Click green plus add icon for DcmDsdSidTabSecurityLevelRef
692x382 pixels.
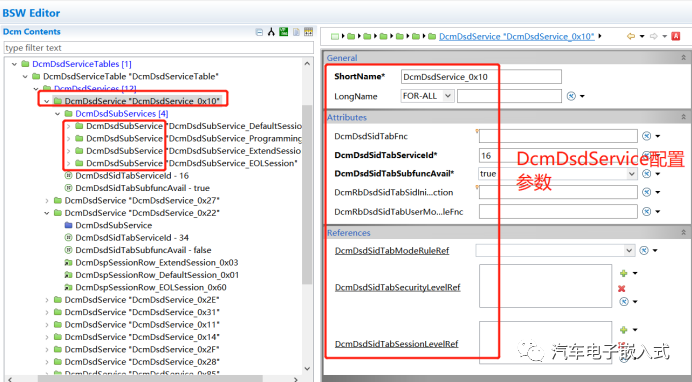(x=624, y=273)
